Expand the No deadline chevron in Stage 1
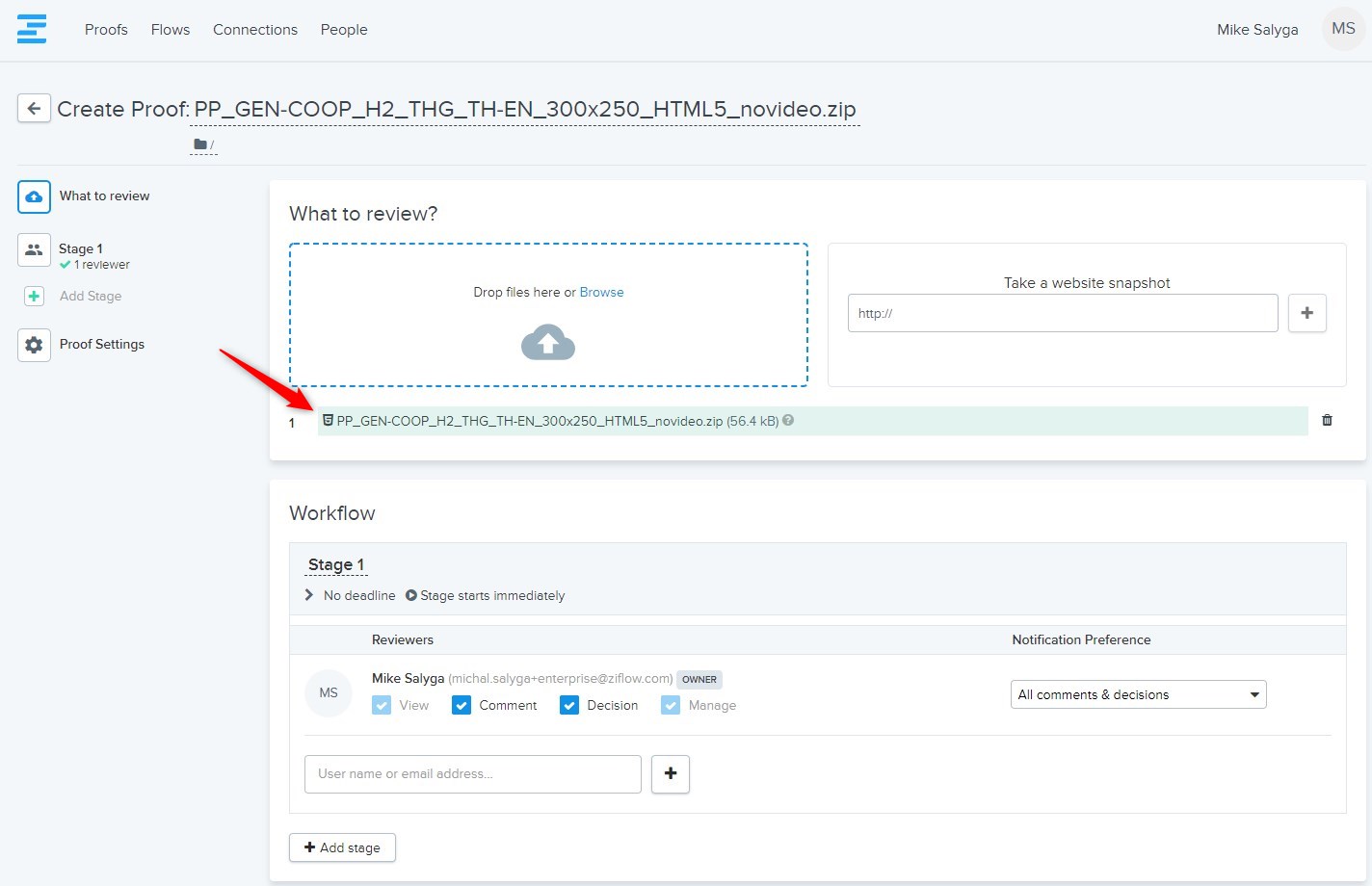This screenshot has width=1372, height=886. click(x=309, y=595)
